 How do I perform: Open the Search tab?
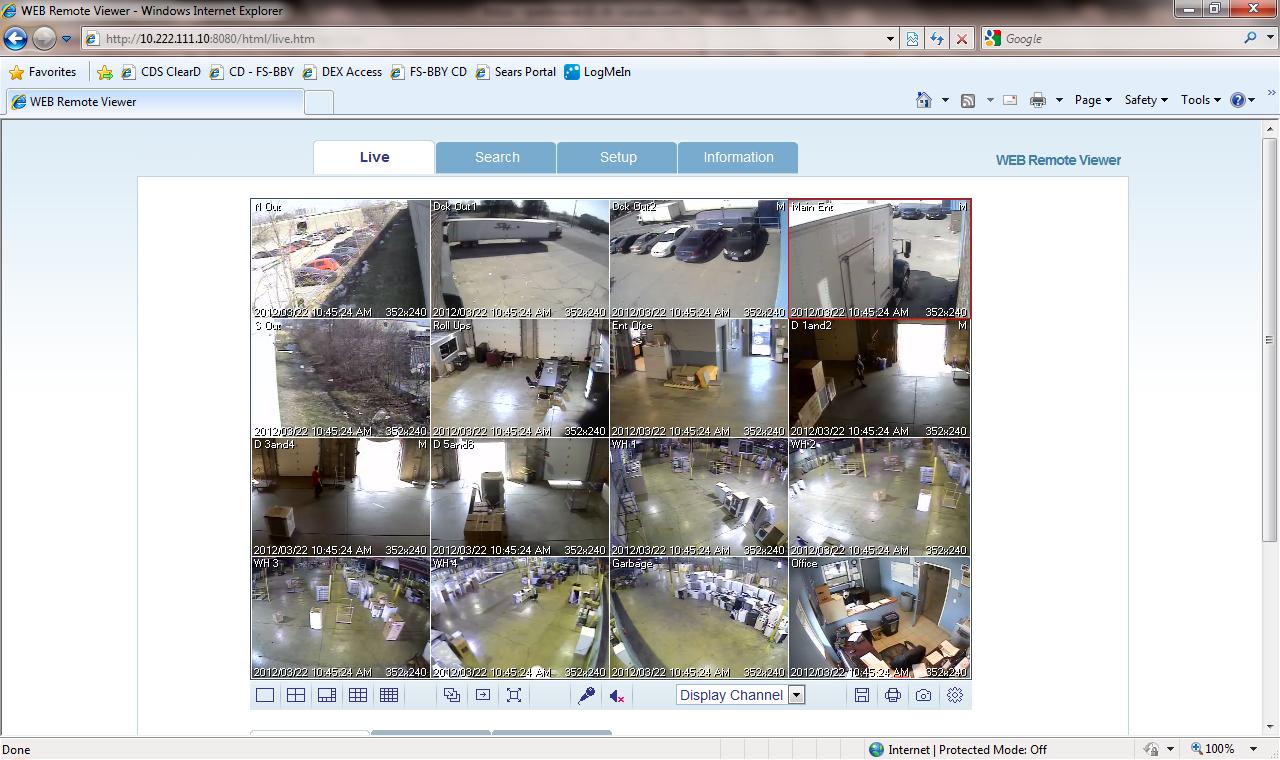pos(496,157)
